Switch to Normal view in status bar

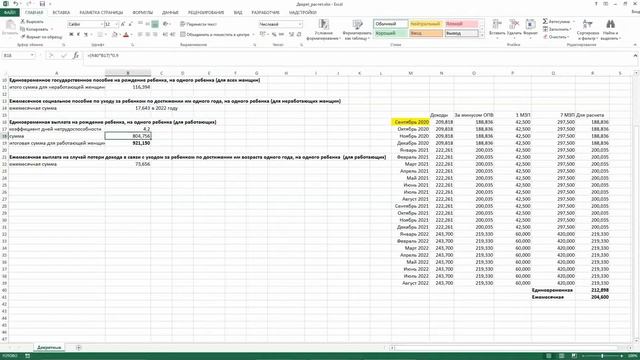pos(549,356)
